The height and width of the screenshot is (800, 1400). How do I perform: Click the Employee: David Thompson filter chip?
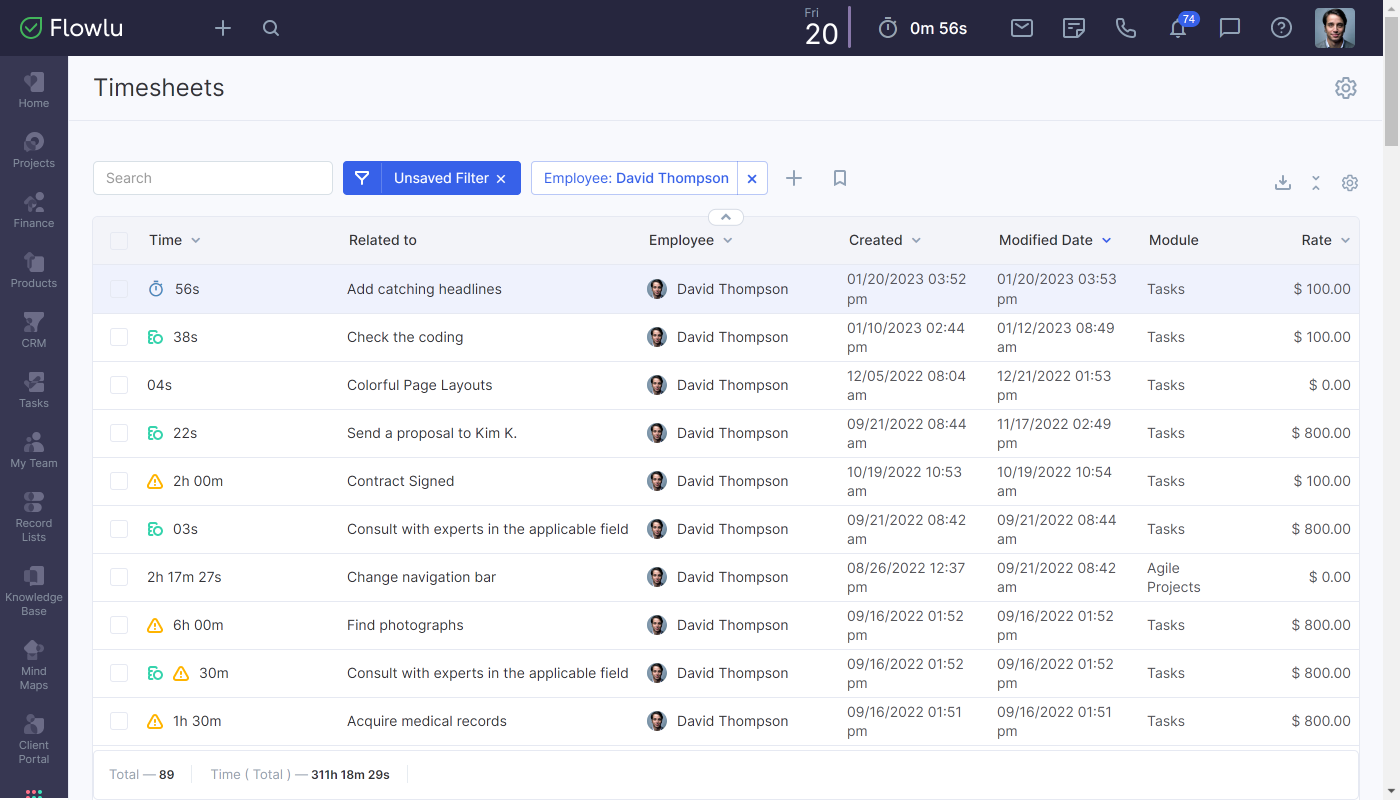(636, 178)
